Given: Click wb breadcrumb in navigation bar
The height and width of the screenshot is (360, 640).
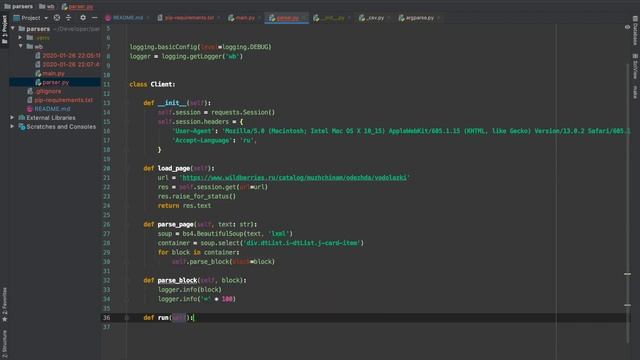Looking at the screenshot, I should point(47,7).
